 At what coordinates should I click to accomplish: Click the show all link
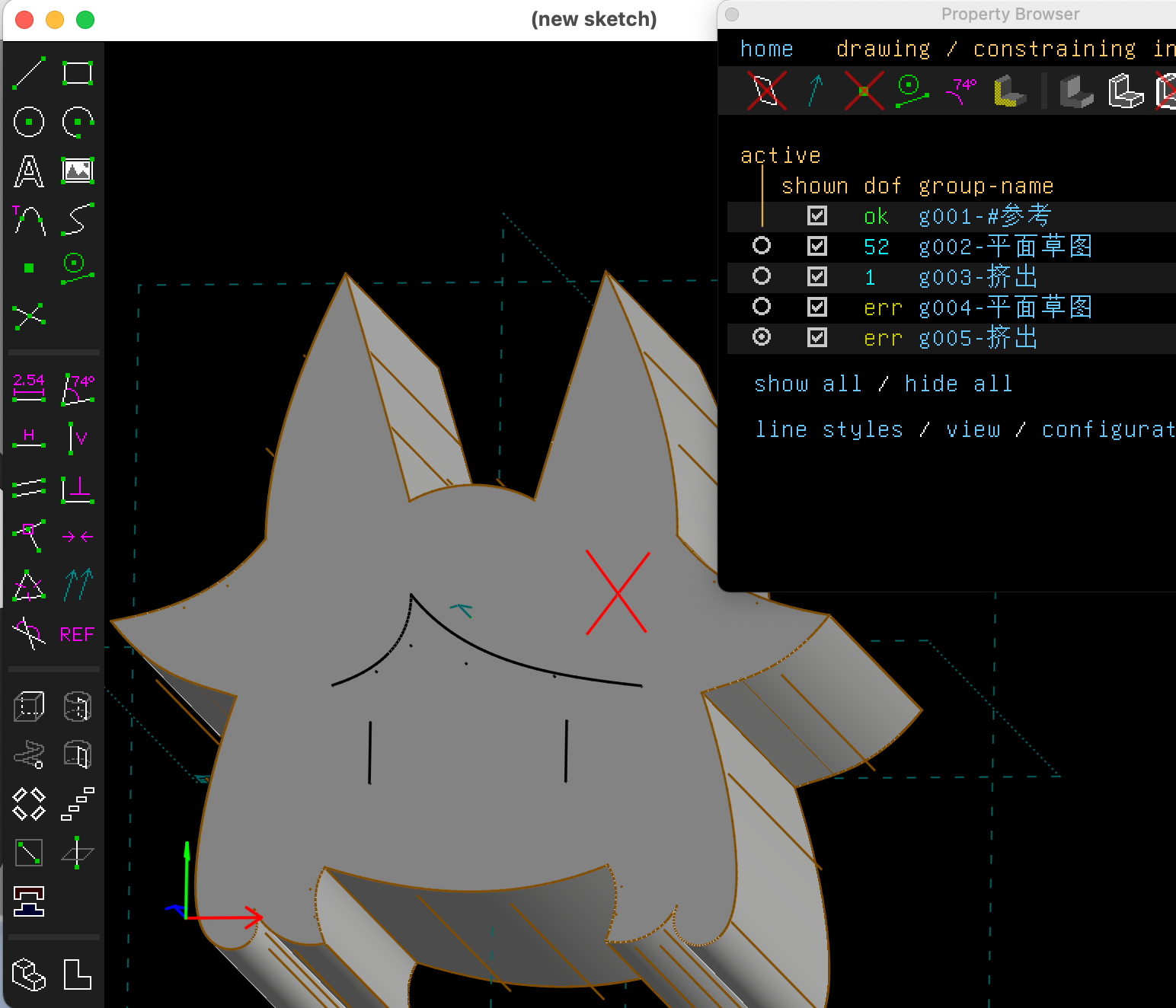pyautogui.click(x=807, y=384)
